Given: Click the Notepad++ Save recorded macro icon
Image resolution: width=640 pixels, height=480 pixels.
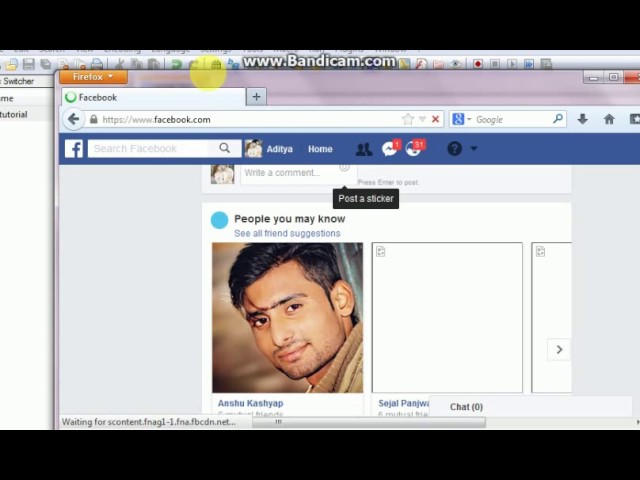Looking at the screenshot, I should (x=546, y=64).
